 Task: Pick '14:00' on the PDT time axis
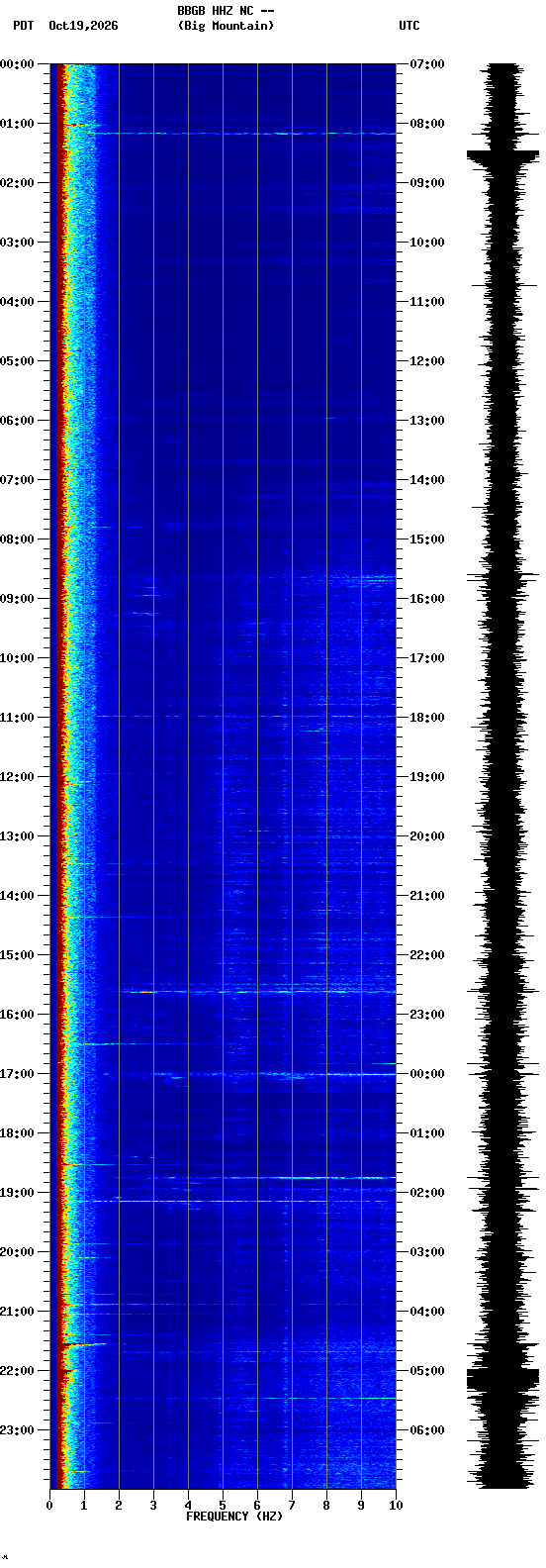click(17, 896)
